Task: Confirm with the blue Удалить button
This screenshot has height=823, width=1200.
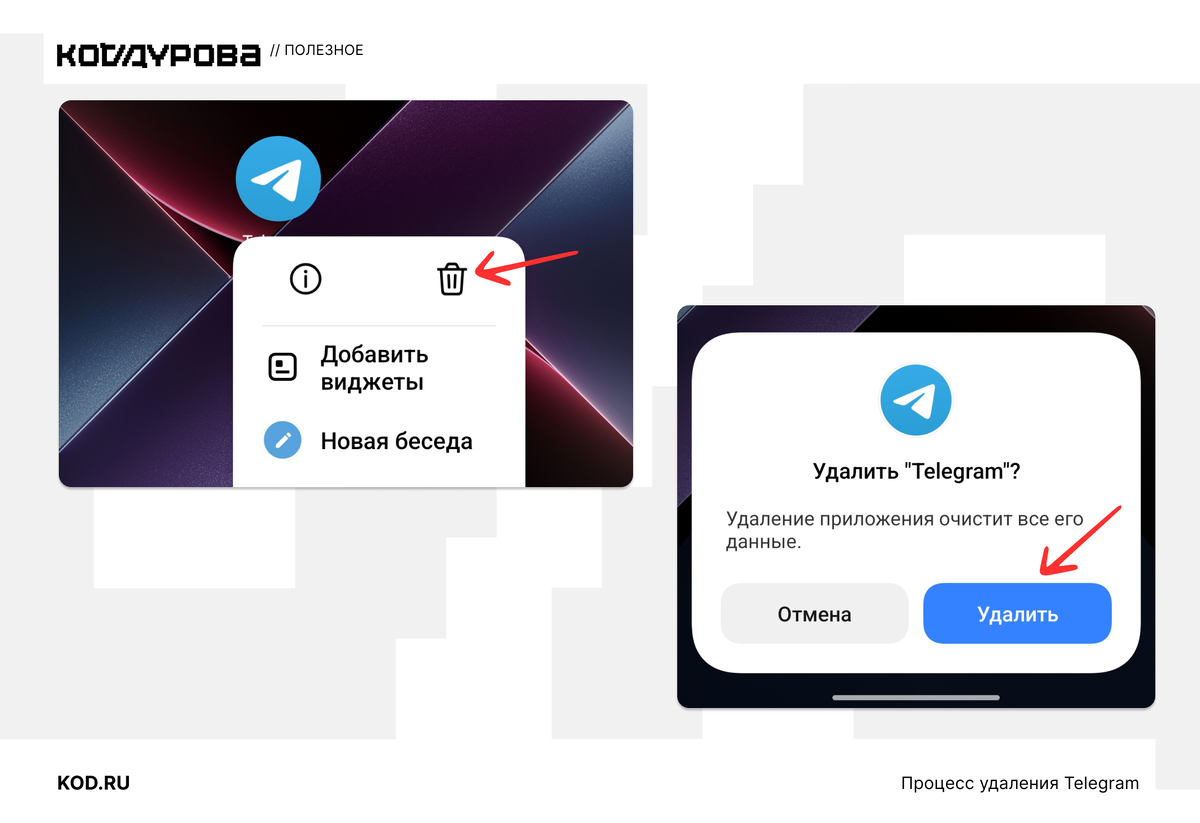Action: point(1017,614)
